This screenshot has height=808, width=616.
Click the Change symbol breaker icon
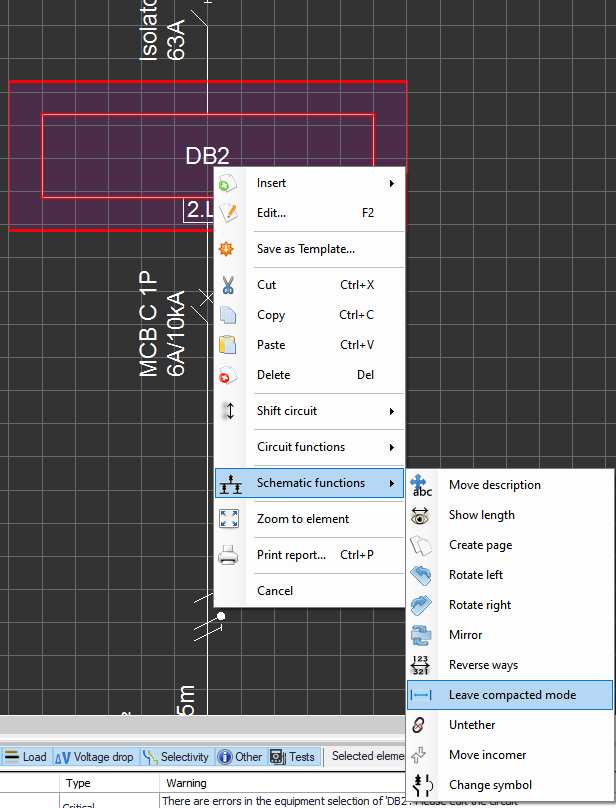423,785
